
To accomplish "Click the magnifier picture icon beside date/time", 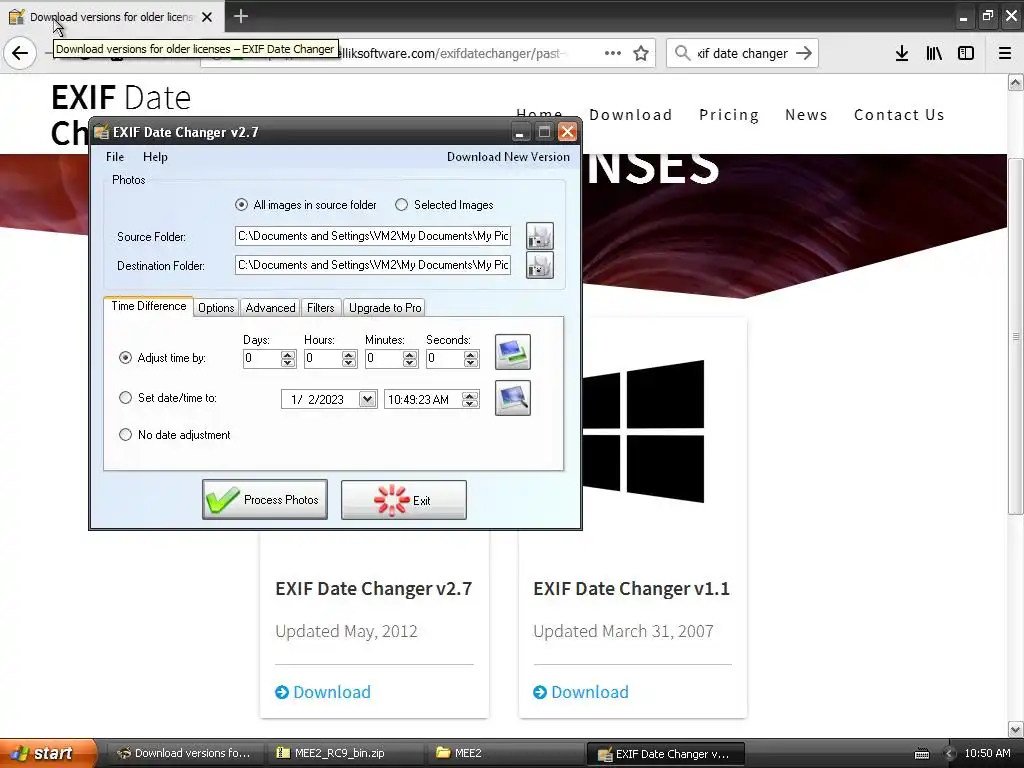I will coord(513,398).
